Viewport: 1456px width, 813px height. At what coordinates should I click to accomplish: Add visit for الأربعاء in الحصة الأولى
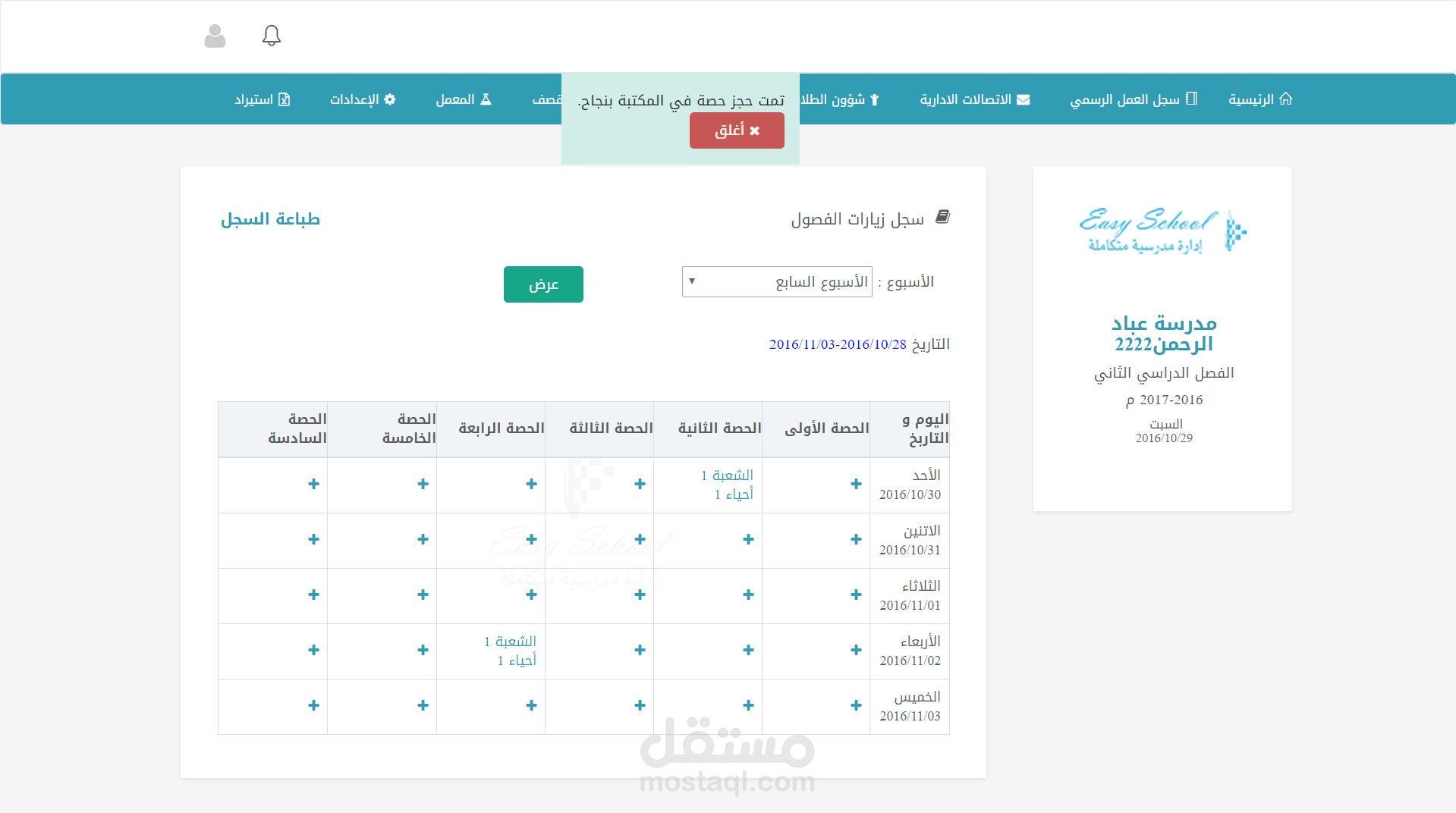point(856,650)
